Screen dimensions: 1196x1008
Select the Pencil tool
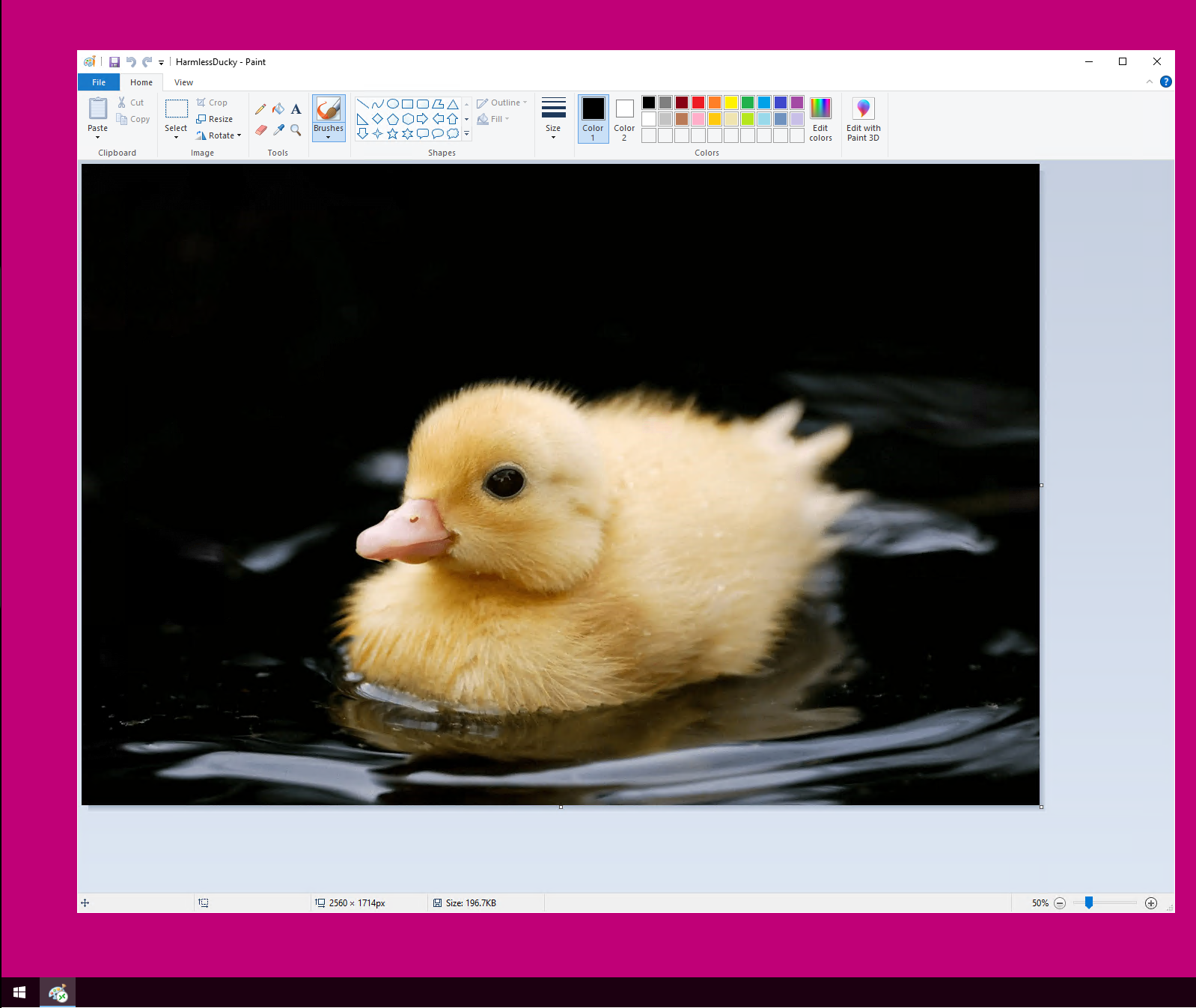coord(260,109)
